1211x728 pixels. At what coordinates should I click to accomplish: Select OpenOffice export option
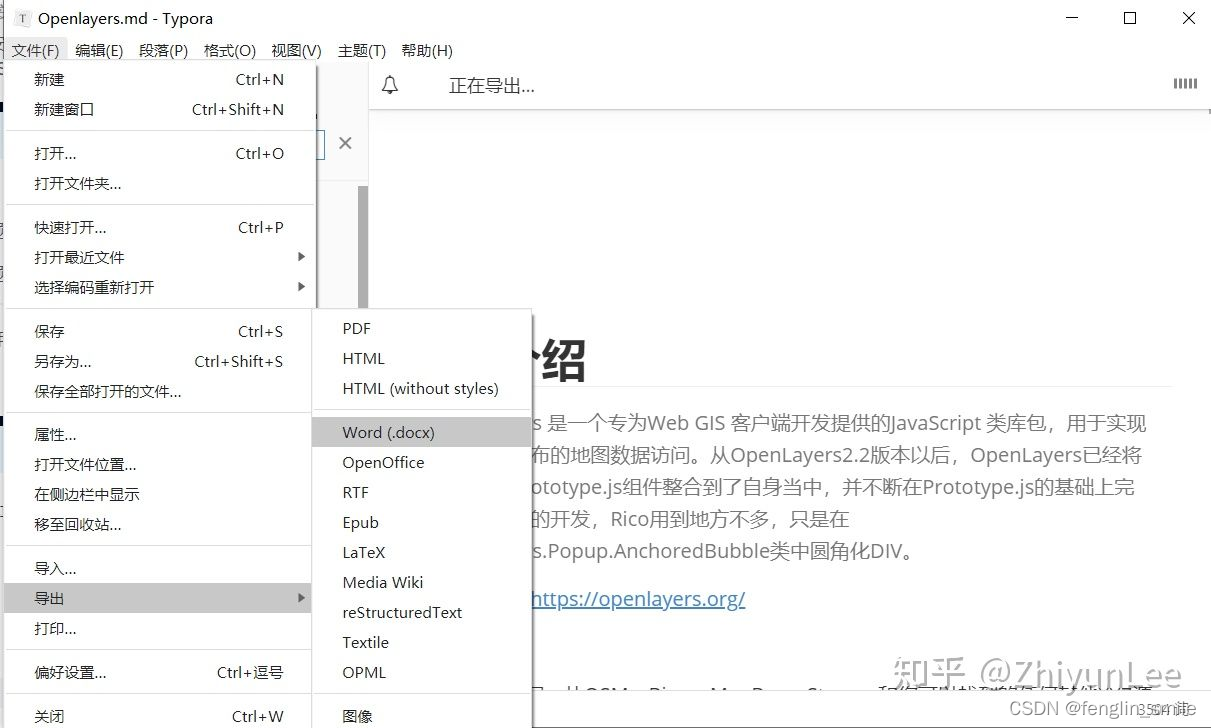[x=422, y=462]
